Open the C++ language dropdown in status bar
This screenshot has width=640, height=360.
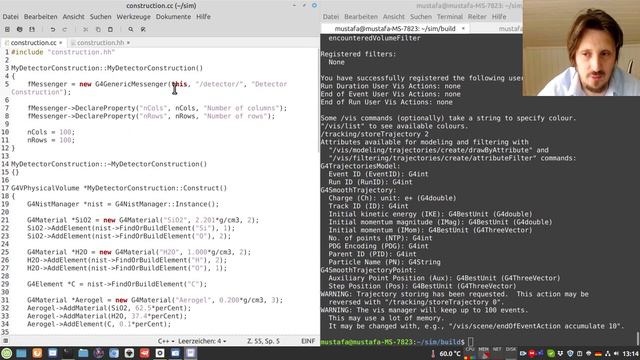point(166,341)
